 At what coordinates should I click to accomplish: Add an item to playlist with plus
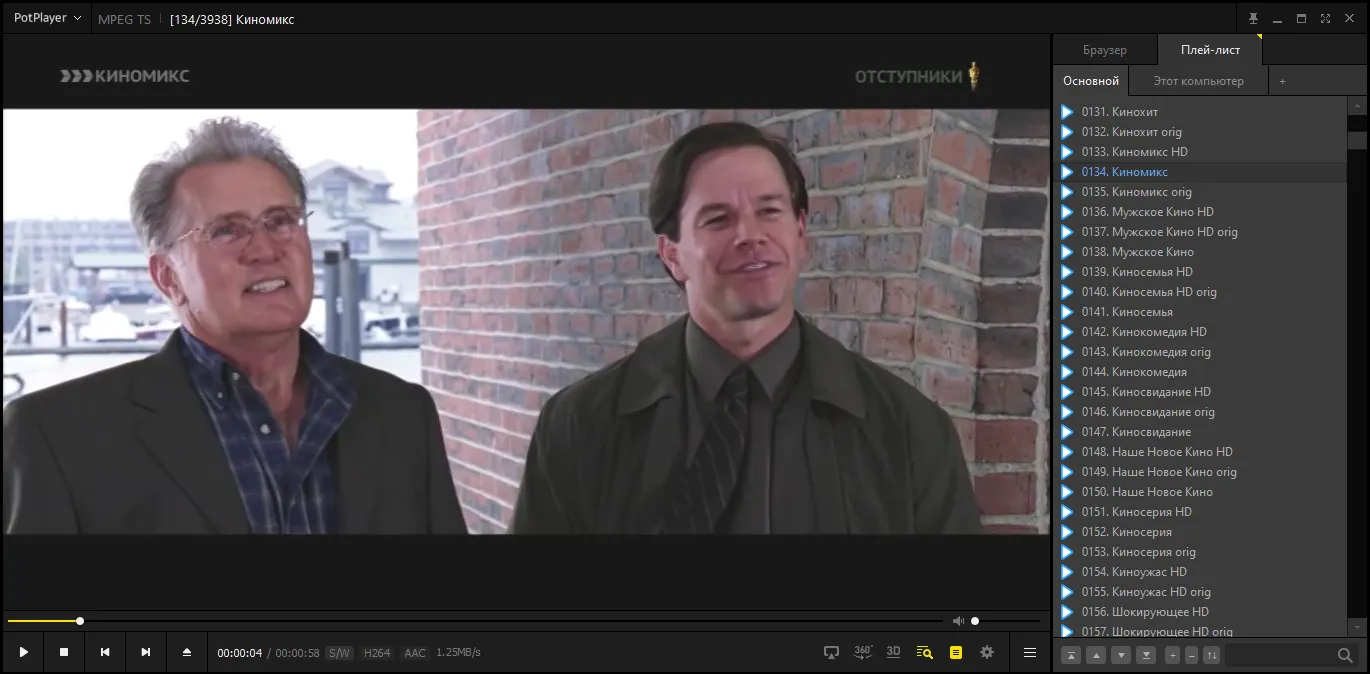point(1172,655)
